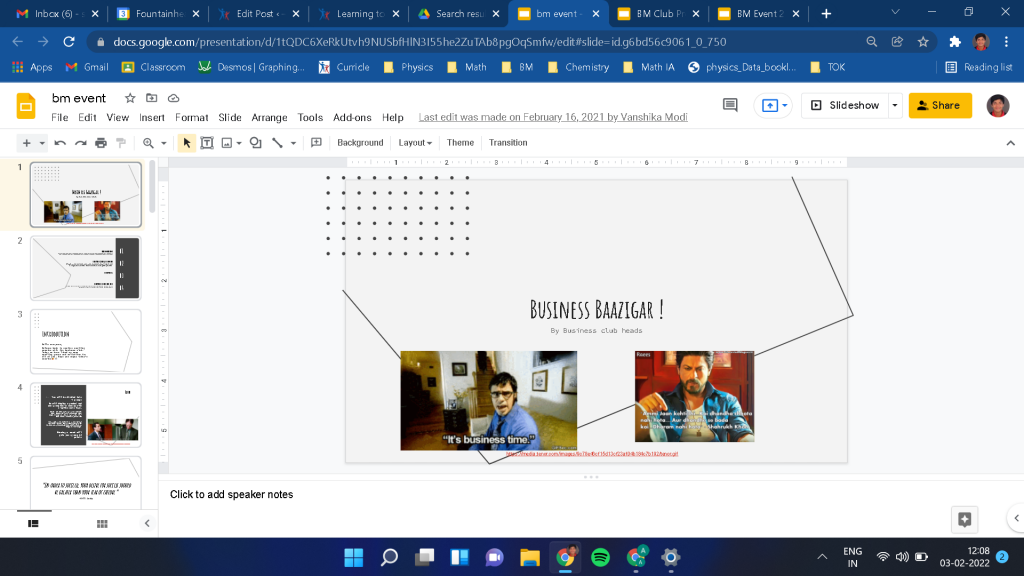
Task: Open the Theme panel
Action: click(460, 142)
